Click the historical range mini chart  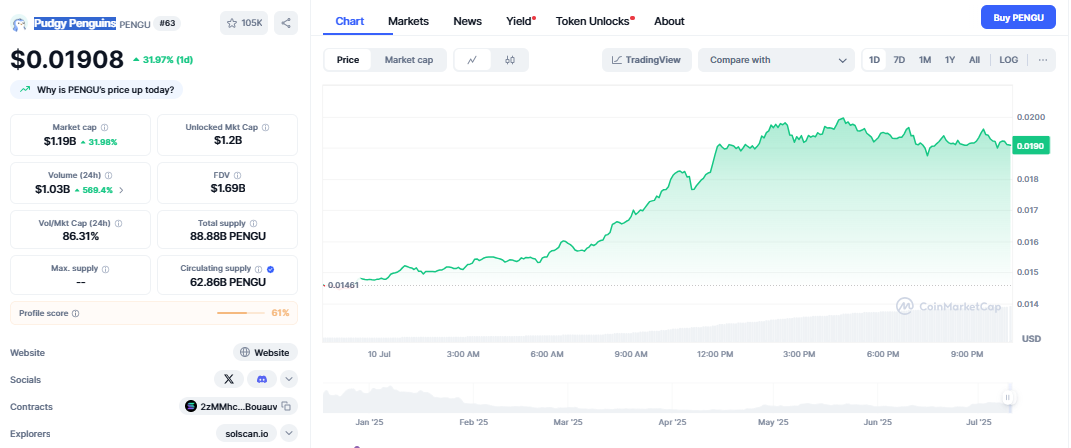(667, 398)
